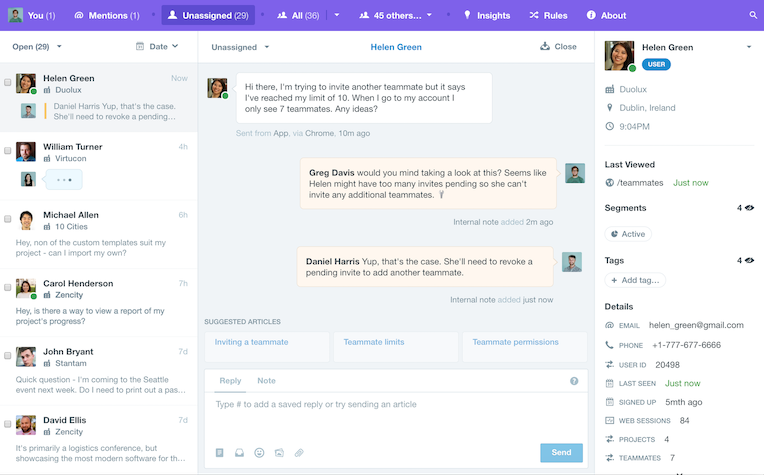Check John Bryant conversation checkbox
The image size is (764, 475).
pyautogui.click(x=8, y=356)
